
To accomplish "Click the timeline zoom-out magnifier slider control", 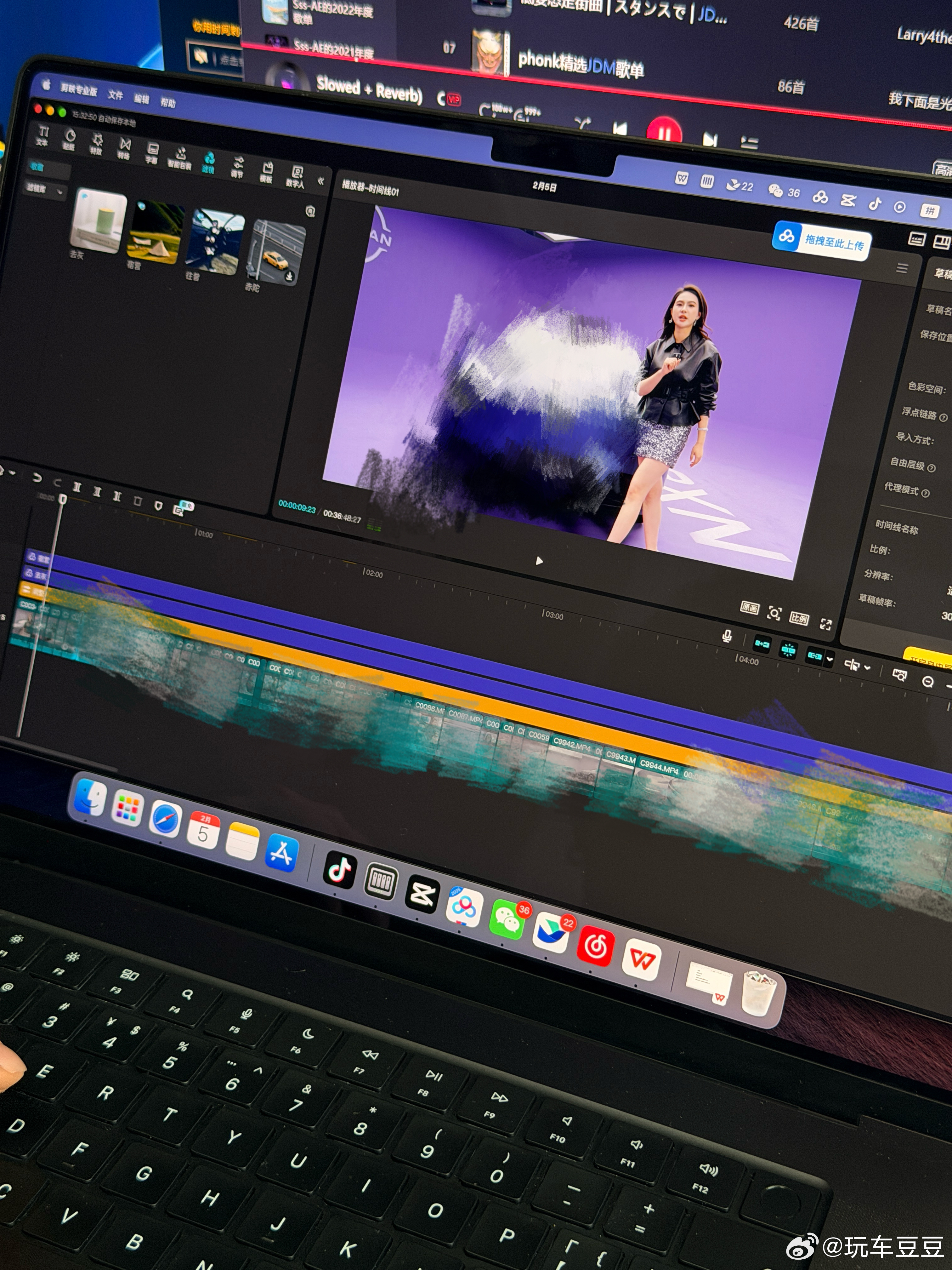I will point(927,682).
